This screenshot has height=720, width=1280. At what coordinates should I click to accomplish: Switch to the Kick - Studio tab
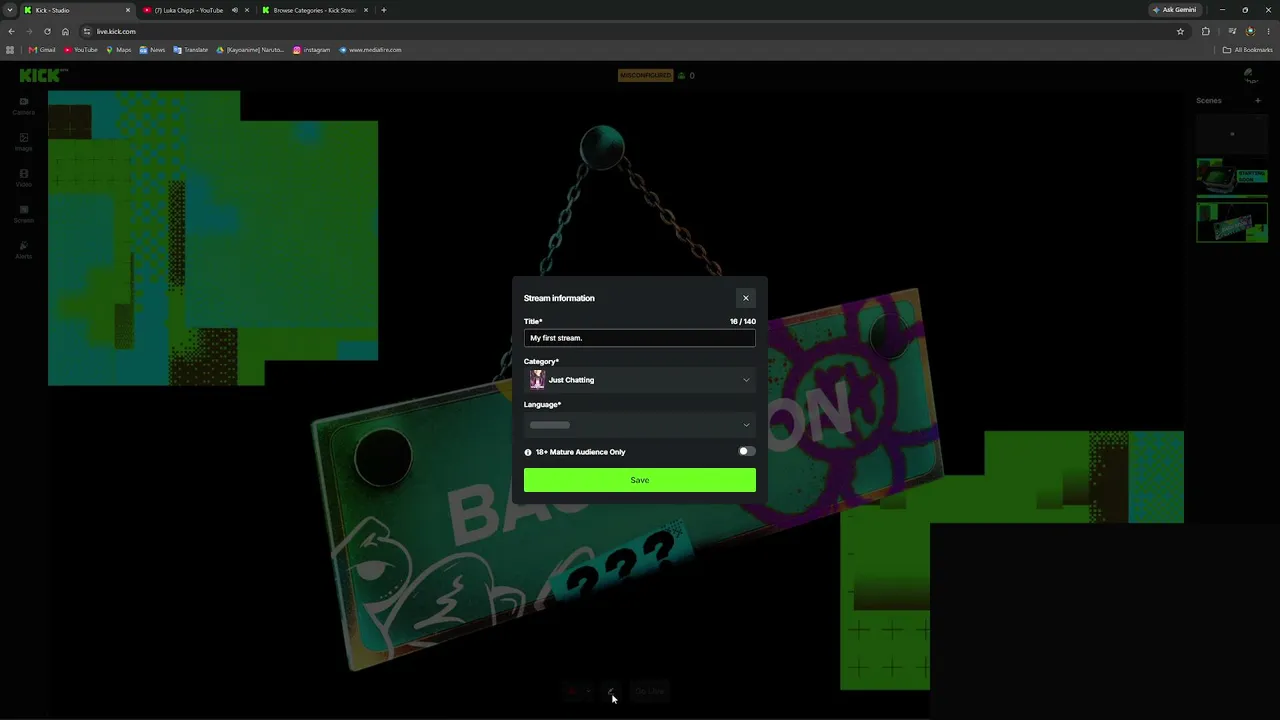[78, 10]
